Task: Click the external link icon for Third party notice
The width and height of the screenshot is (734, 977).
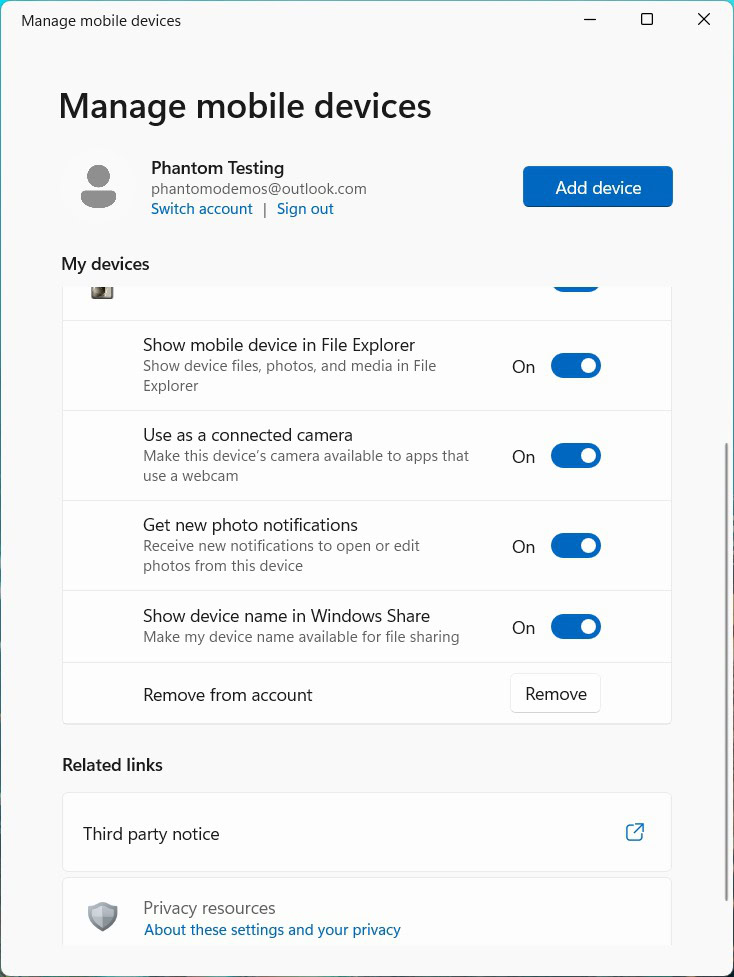Action: [x=634, y=832]
